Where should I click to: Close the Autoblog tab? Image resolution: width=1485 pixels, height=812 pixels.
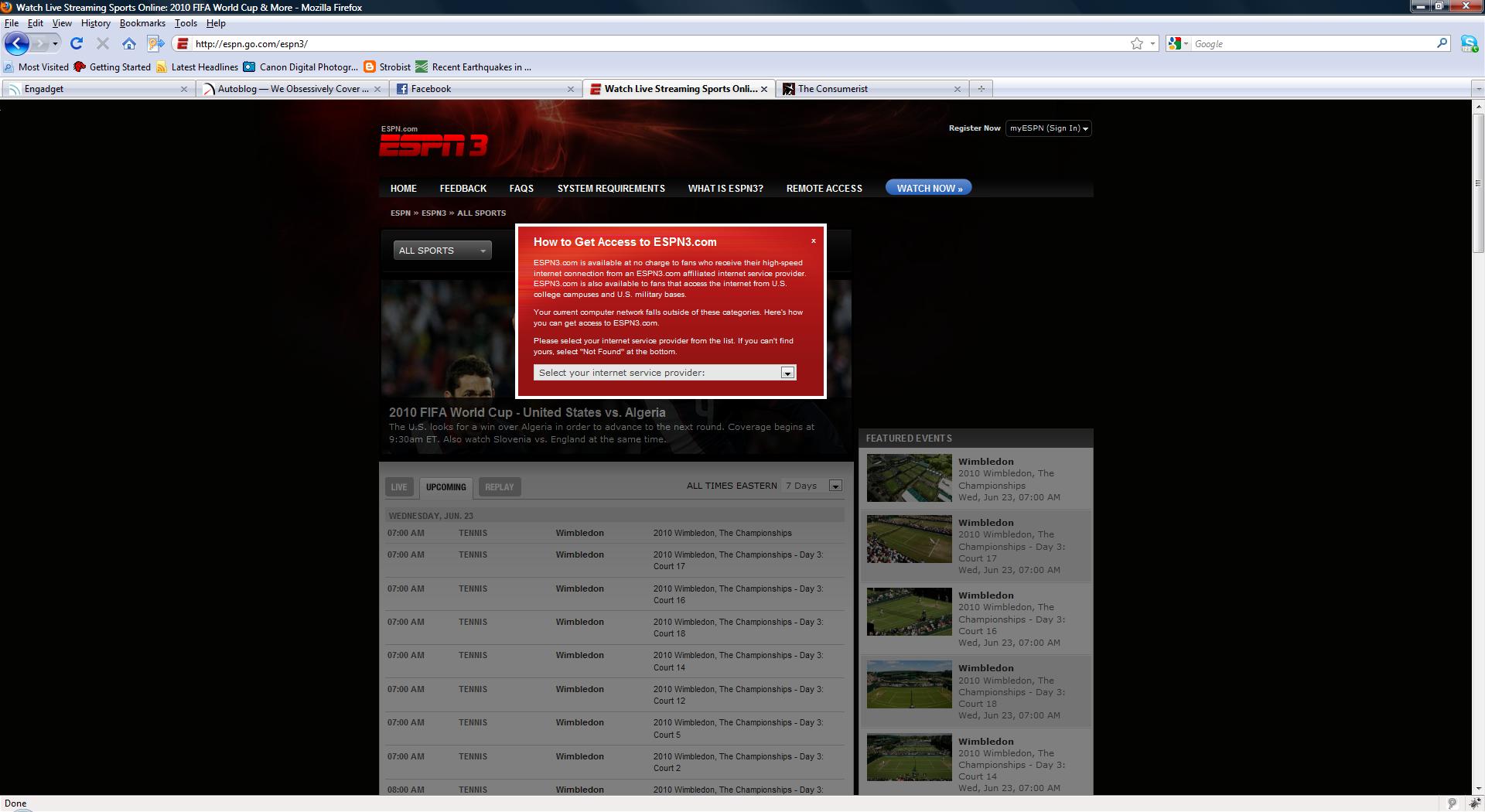tap(377, 89)
